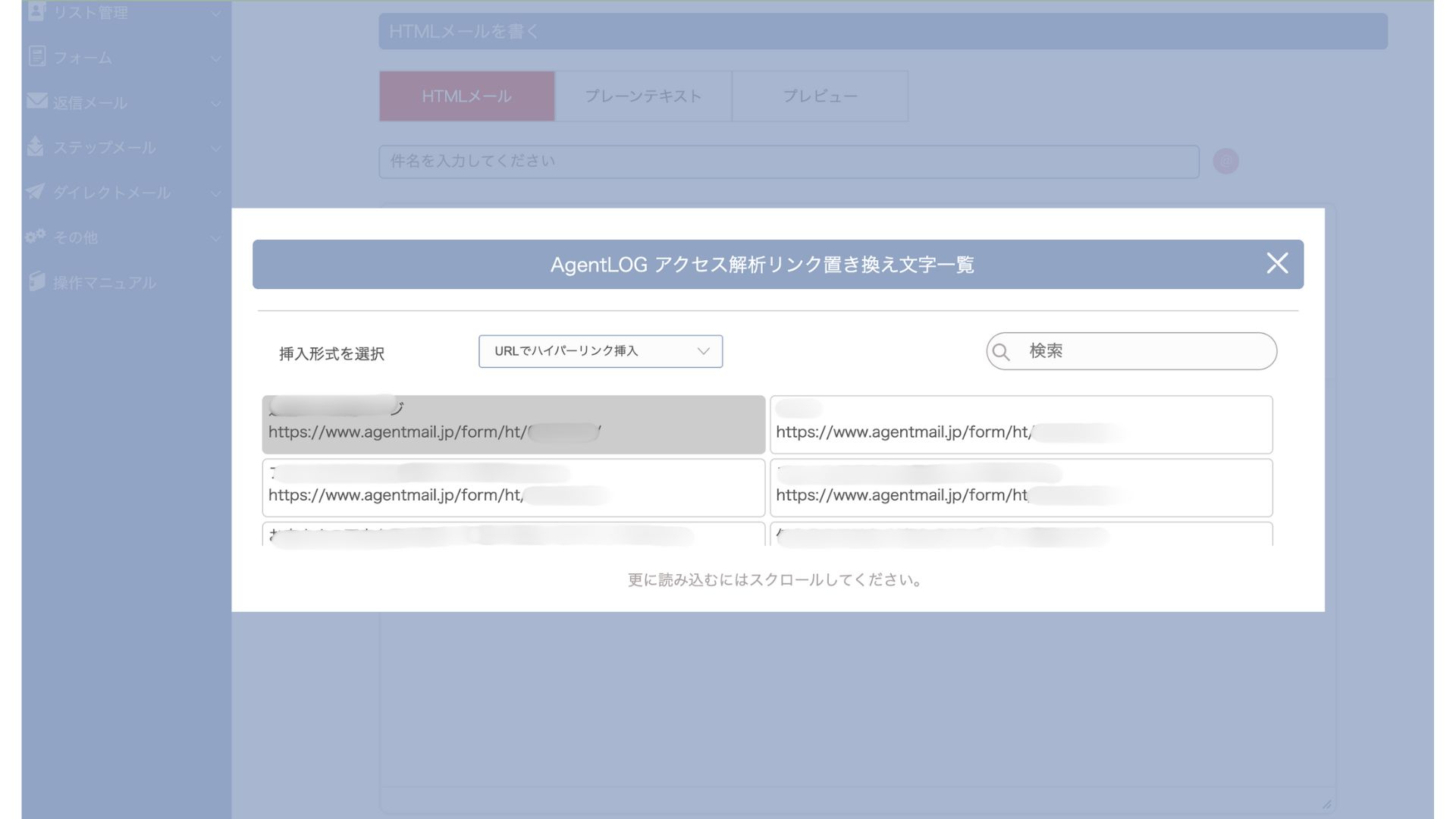This screenshot has height=819, width=1456.
Task: Click the リスト管理 person icon
Action: [36, 11]
